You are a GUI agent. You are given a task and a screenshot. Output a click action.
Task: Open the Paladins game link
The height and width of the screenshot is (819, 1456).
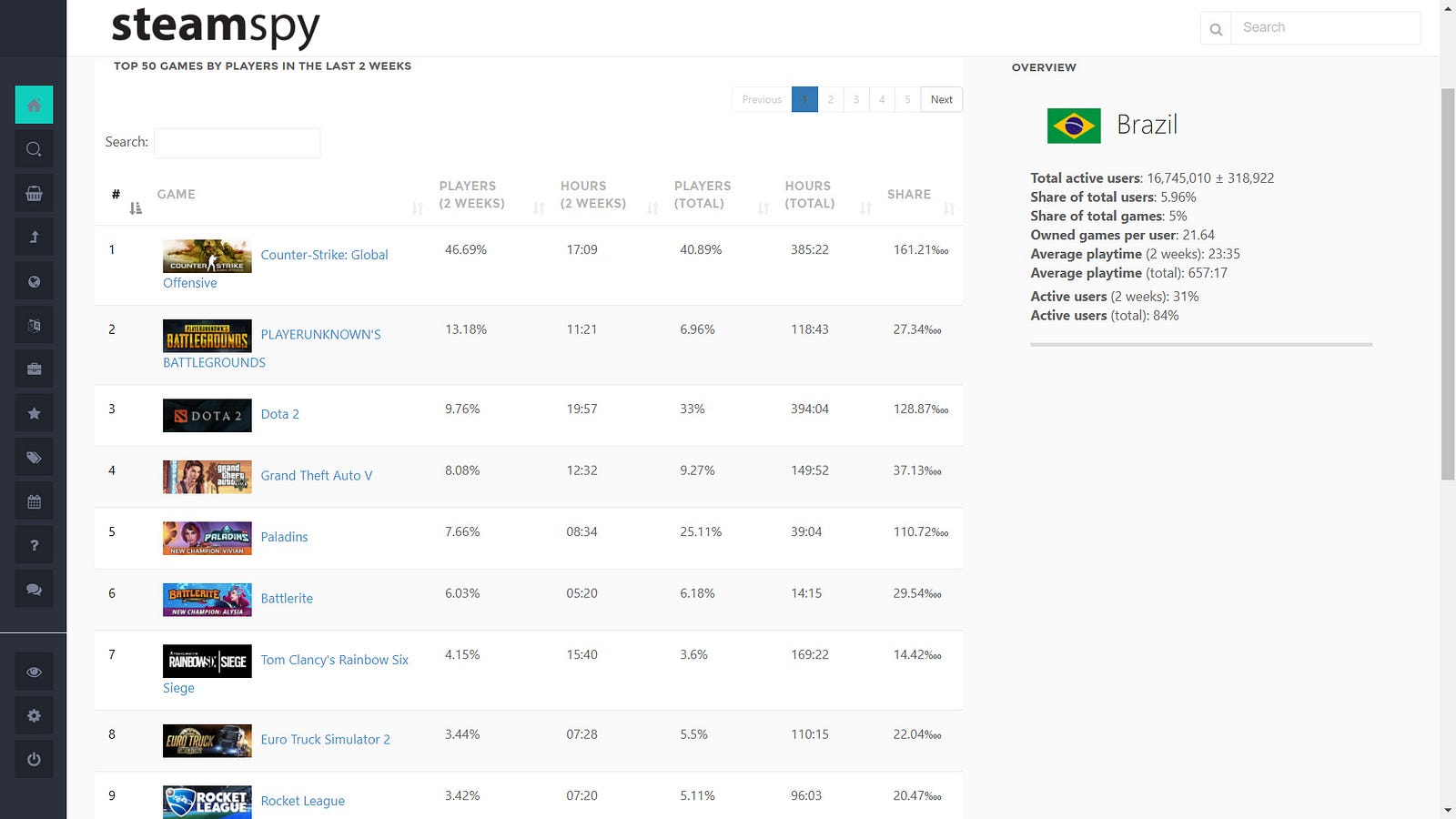(x=284, y=537)
